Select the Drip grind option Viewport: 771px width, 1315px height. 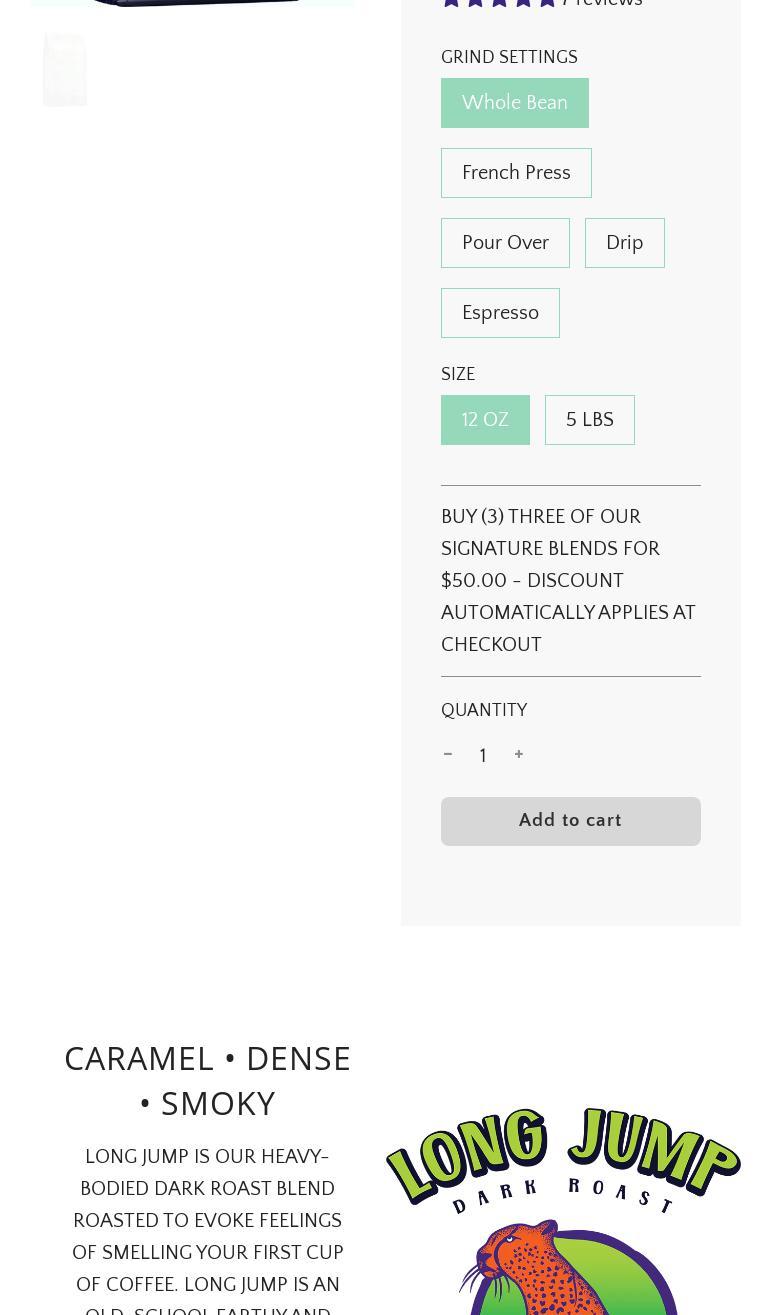click(624, 243)
